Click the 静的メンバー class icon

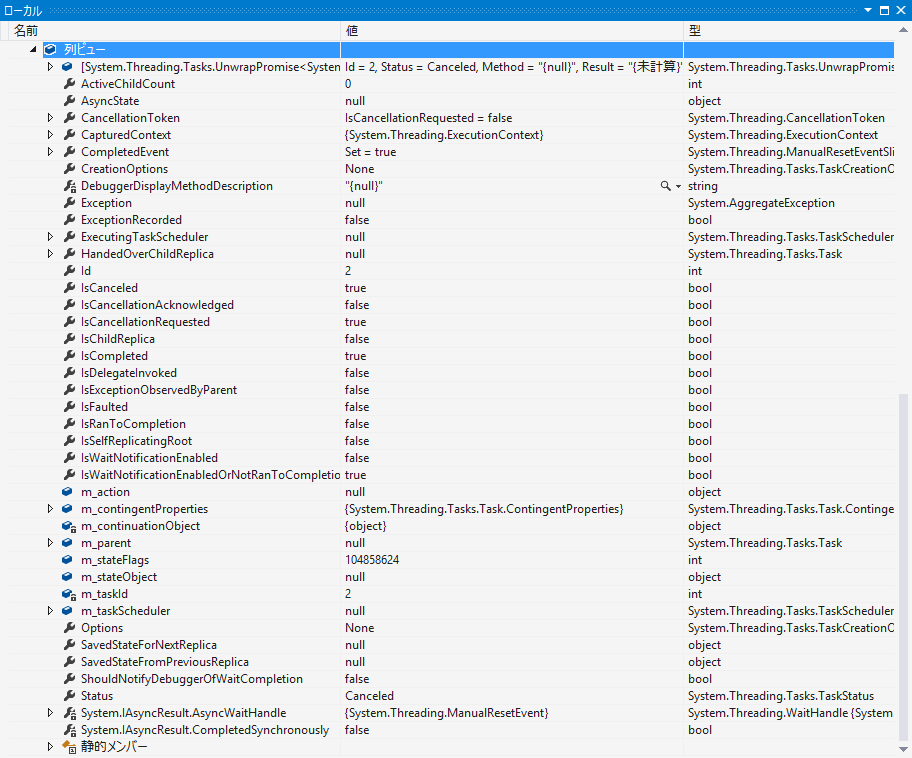tap(69, 747)
